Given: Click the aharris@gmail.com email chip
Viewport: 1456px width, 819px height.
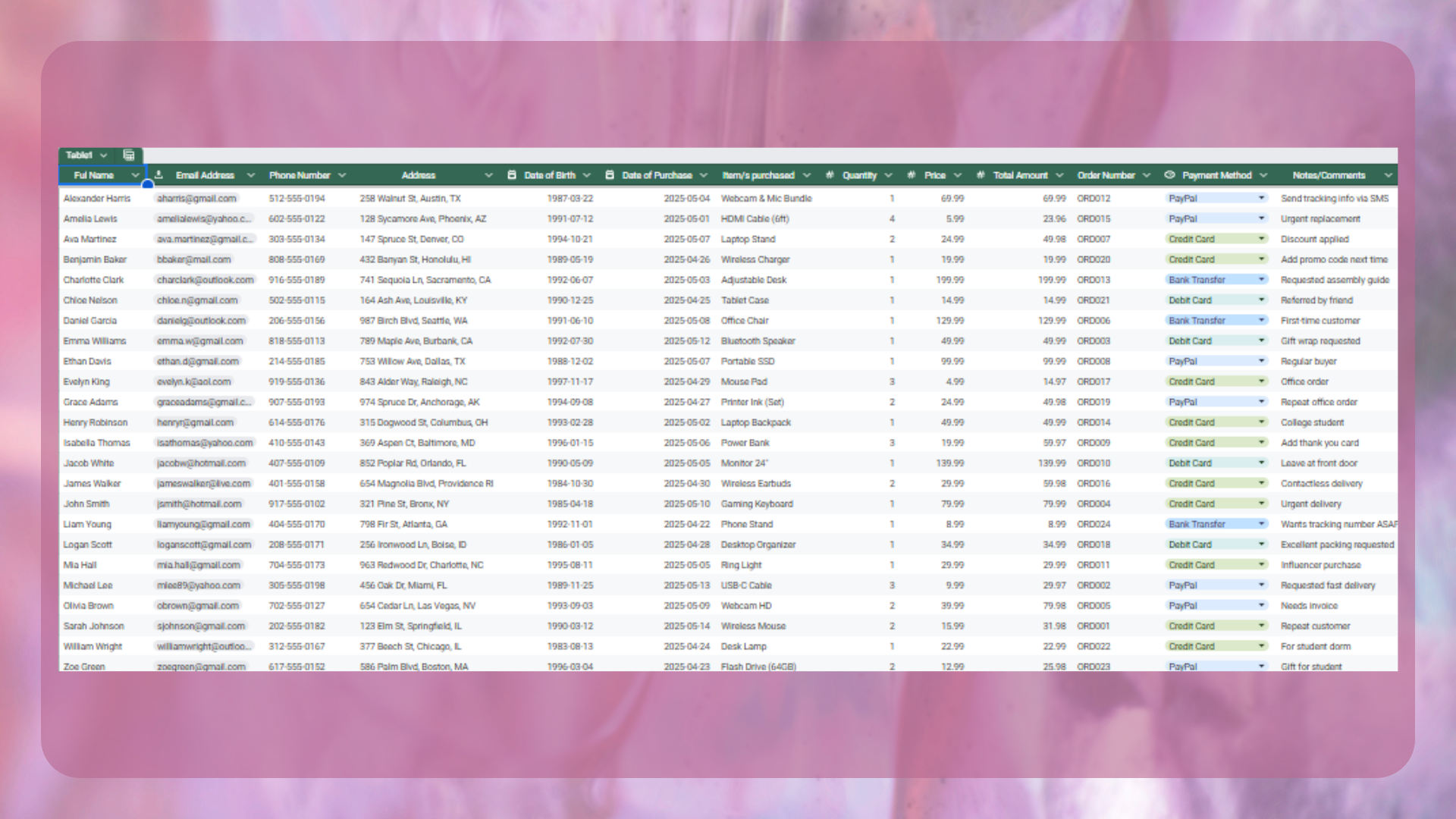Looking at the screenshot, I should [x=196, y=199].
